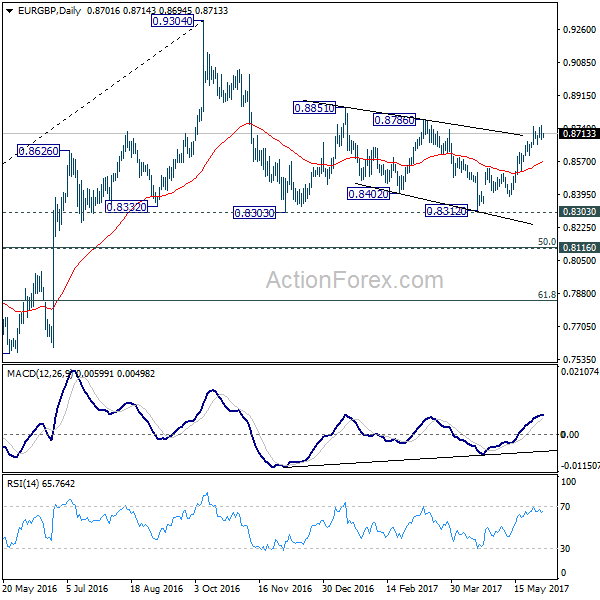Click the 30 Mar 2017 date label
The width and height of the screenshot is (600, 600).
[476, 589]
